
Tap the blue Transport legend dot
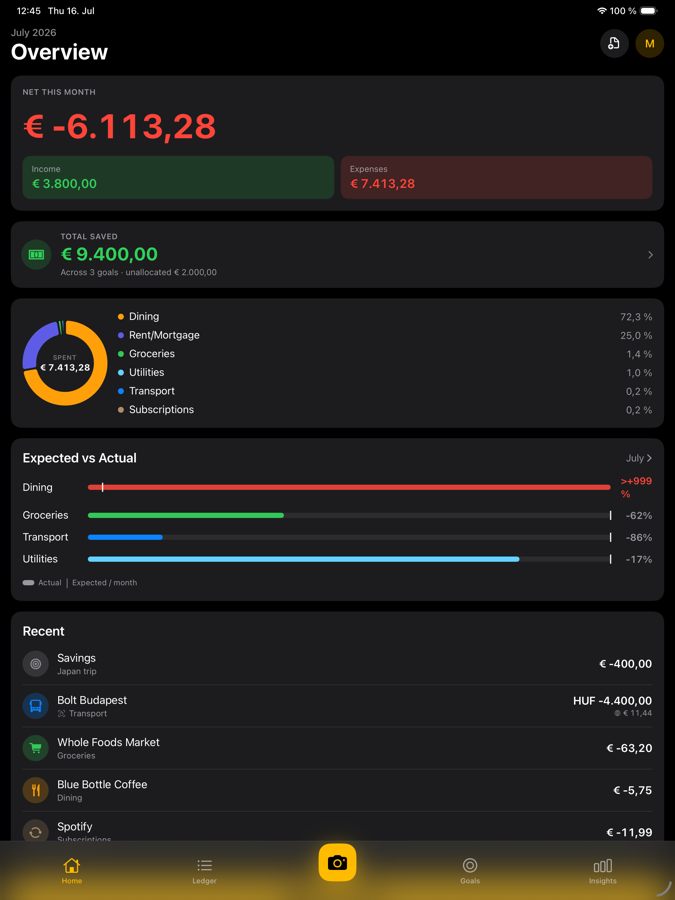click(121, 391)
